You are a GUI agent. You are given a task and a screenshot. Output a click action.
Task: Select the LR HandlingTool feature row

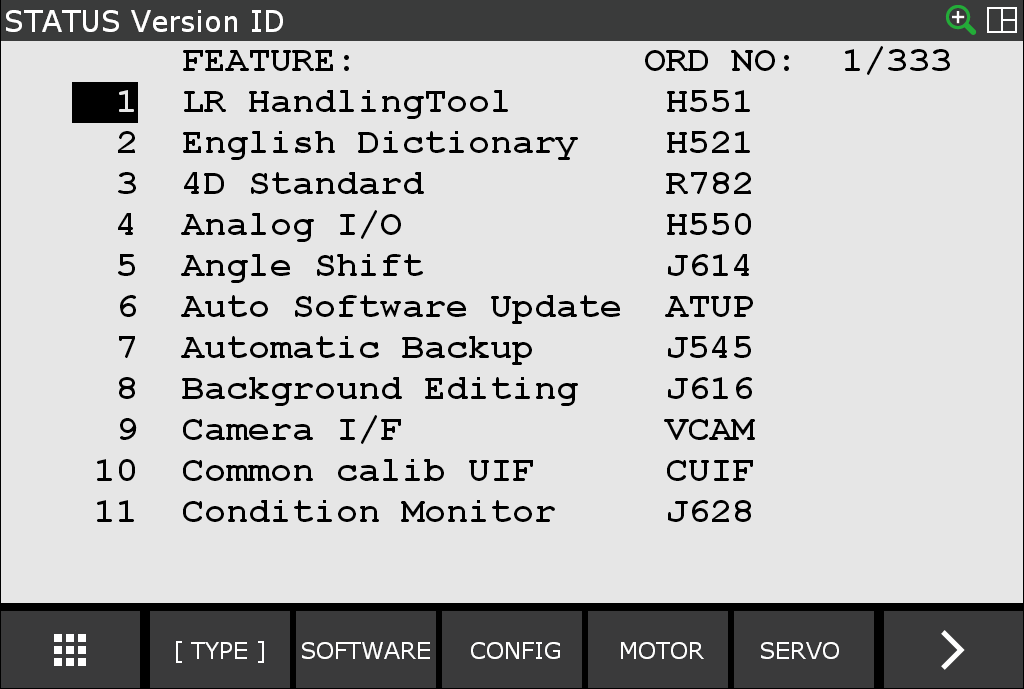pyautogui.click(x=345, y=101)
